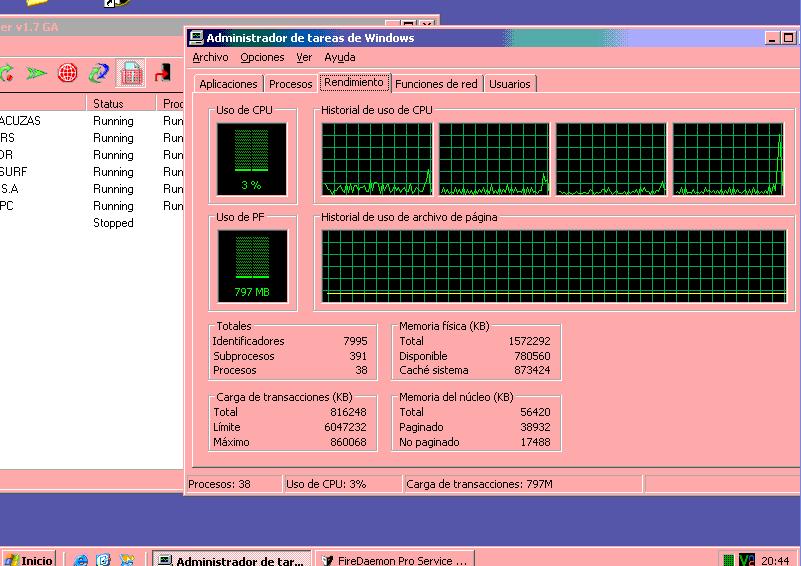Image resolution: width=801 pixels, height=566 pixels.
Task: Switch to FireDaemon Pro Service taskbar button
Action: coord(394,560)
